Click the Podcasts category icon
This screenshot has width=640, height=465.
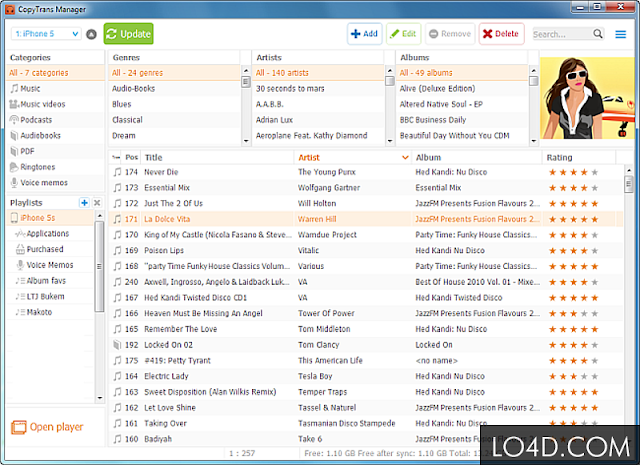click(14, 120)
